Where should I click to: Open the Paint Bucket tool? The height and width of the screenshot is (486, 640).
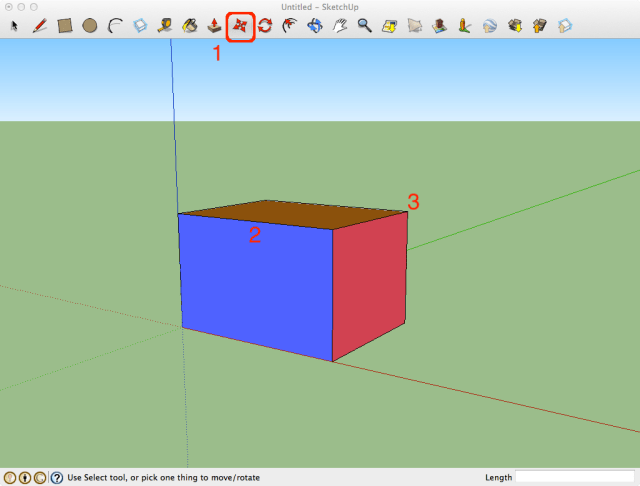point(189,26)
